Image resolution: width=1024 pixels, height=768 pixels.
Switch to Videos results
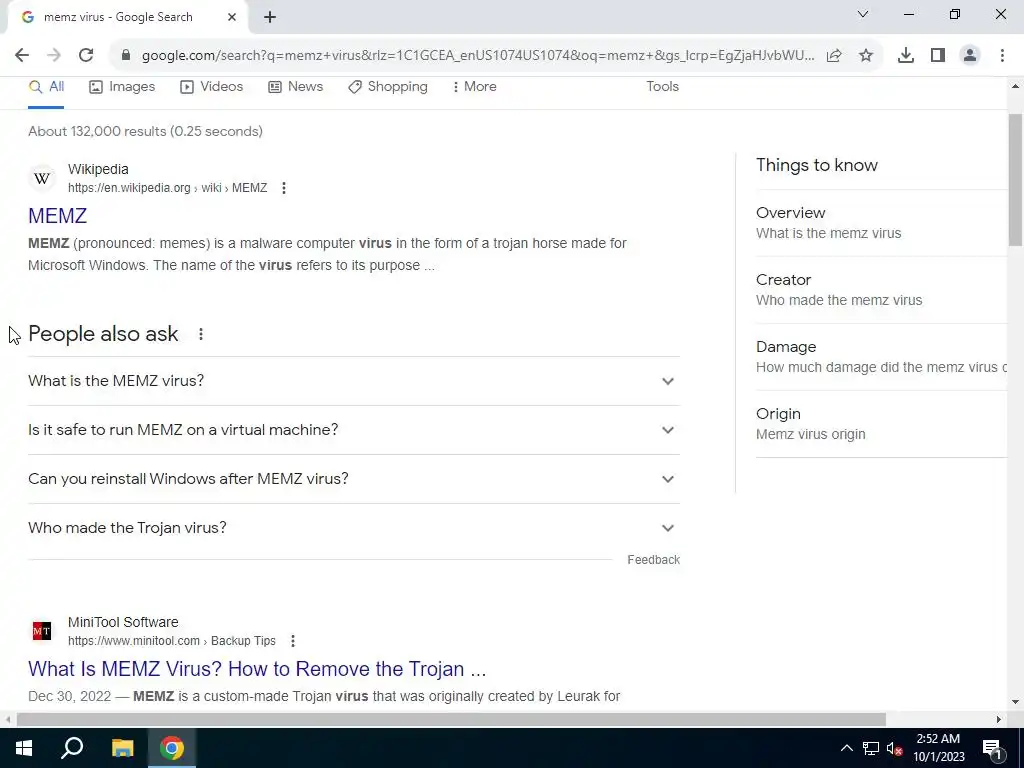point(212,87)
